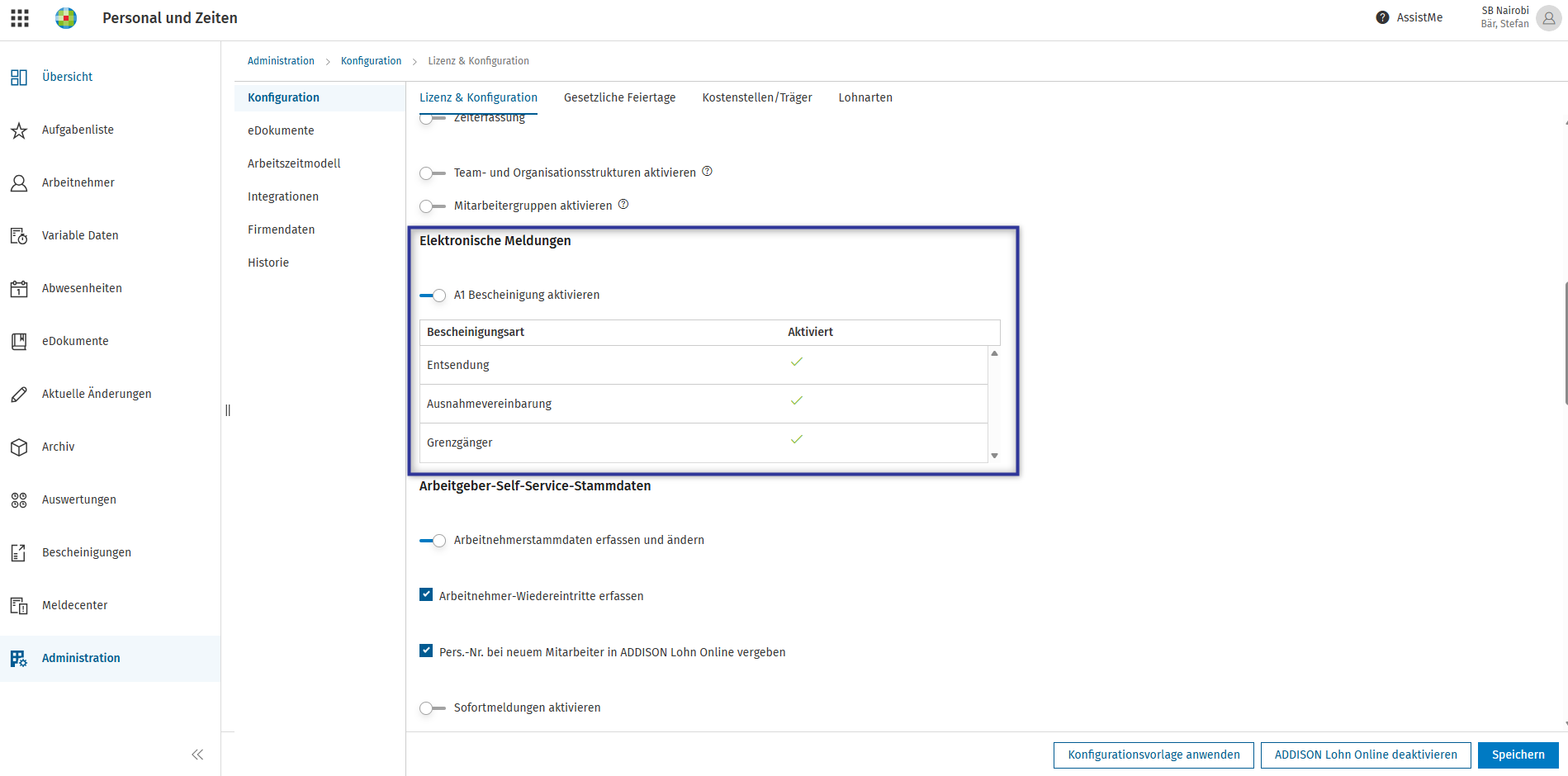Click the Übersicht dashboard icon
Screen dimensions: 1568x776
[19, 78]
